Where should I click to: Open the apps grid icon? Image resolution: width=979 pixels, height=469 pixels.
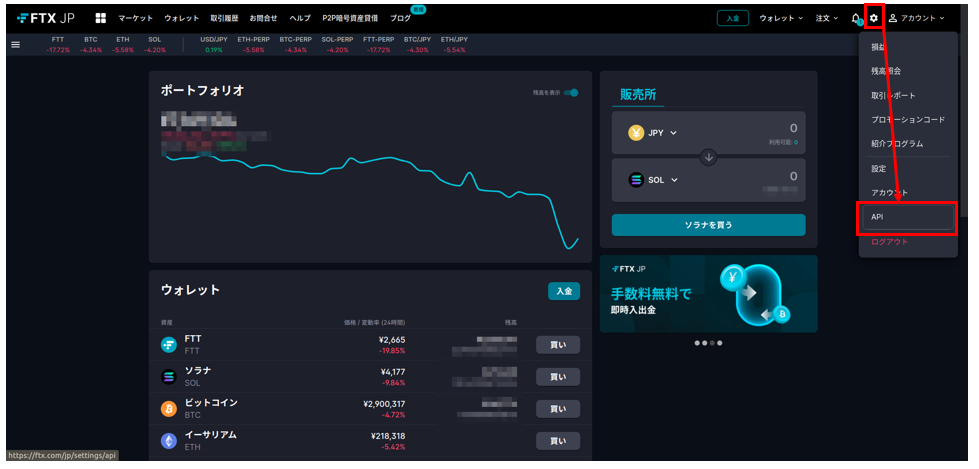tap(101, 18)
